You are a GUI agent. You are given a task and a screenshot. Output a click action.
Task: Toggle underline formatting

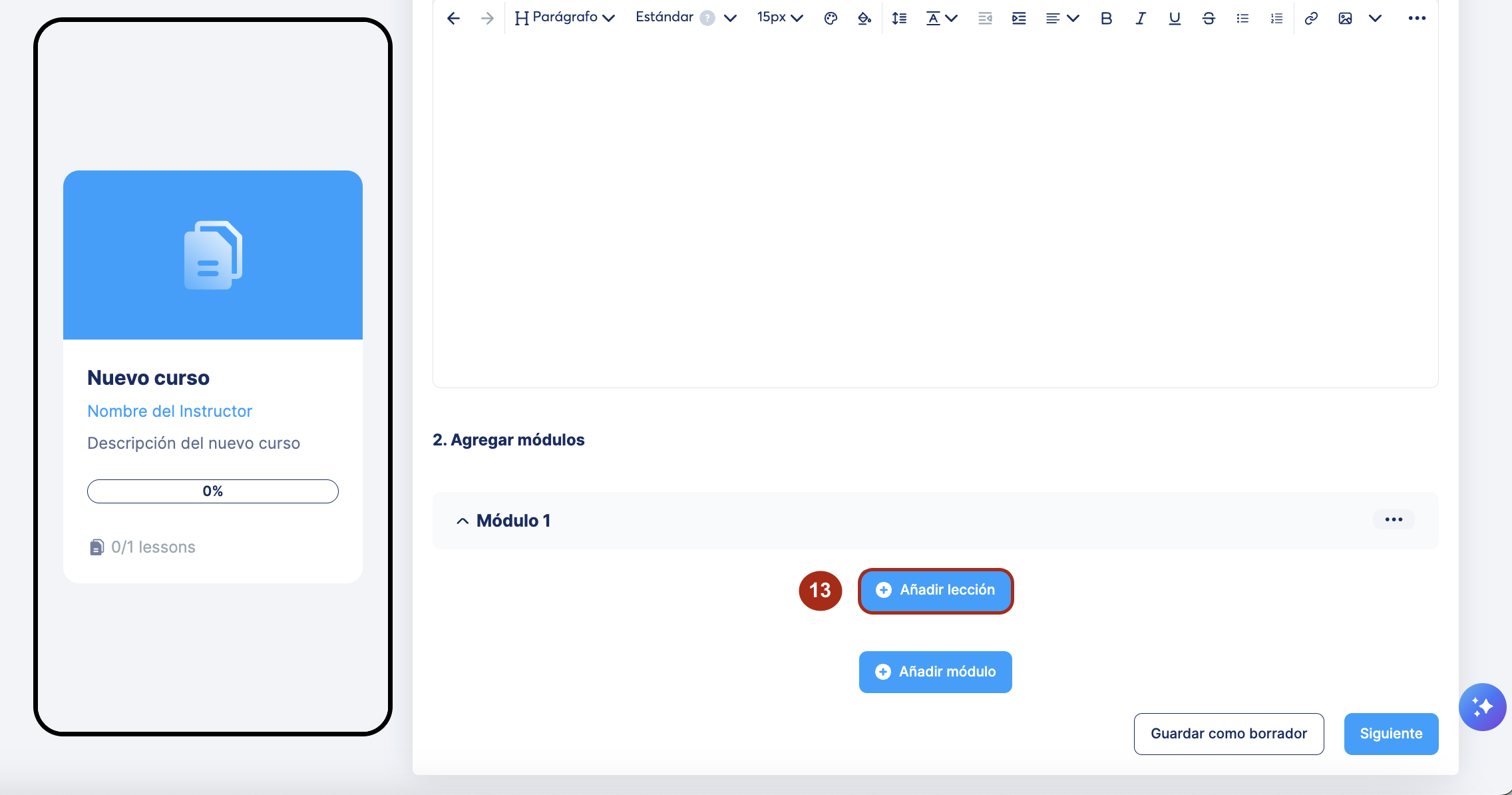click(1175, 18)
